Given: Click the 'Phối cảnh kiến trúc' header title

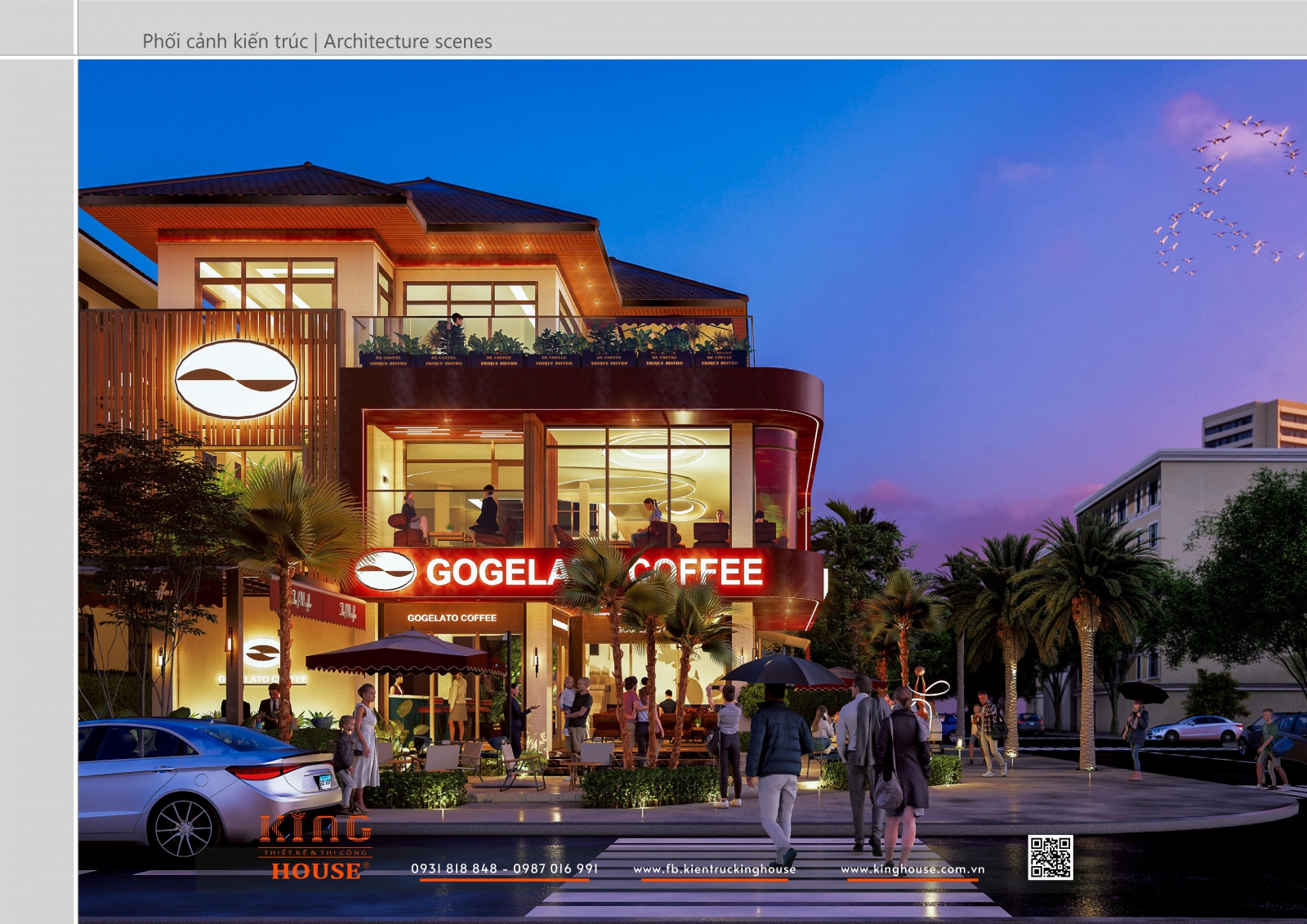Looking at the screenshot, I should [225, 42].
